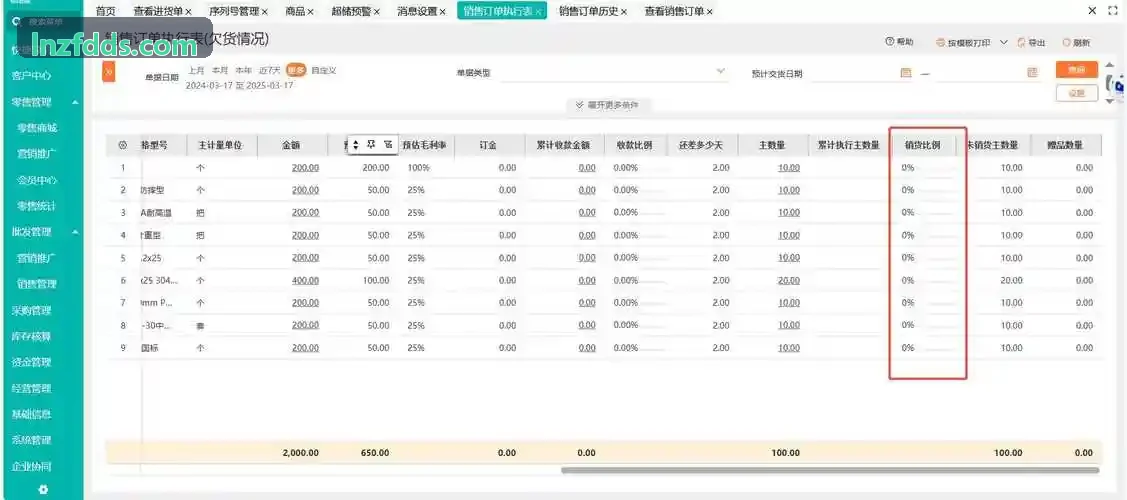
Task: Open 客户中心 in the sidebar
Action: pos(32,75)
